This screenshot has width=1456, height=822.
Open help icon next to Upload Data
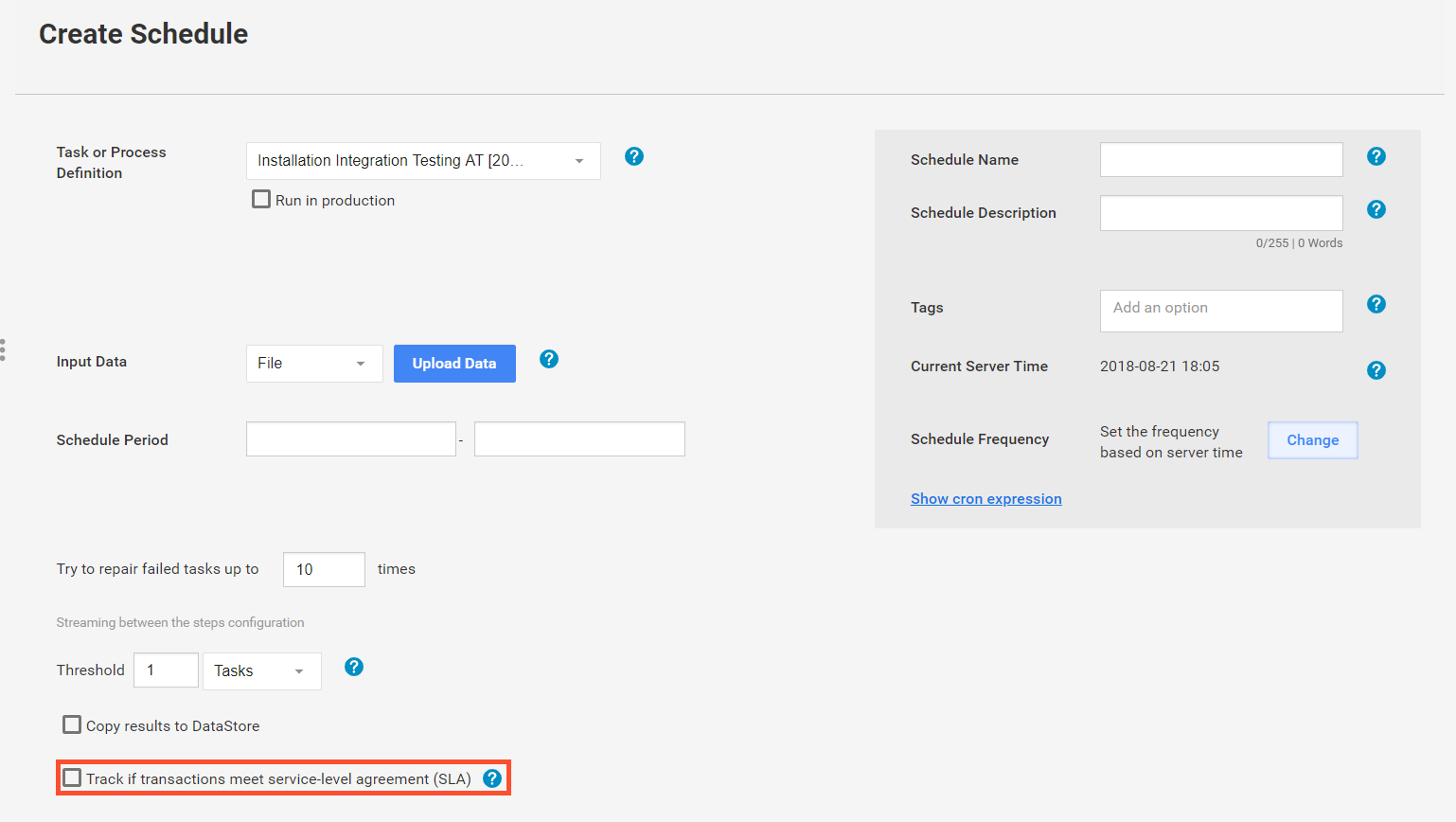pos(549,359)
